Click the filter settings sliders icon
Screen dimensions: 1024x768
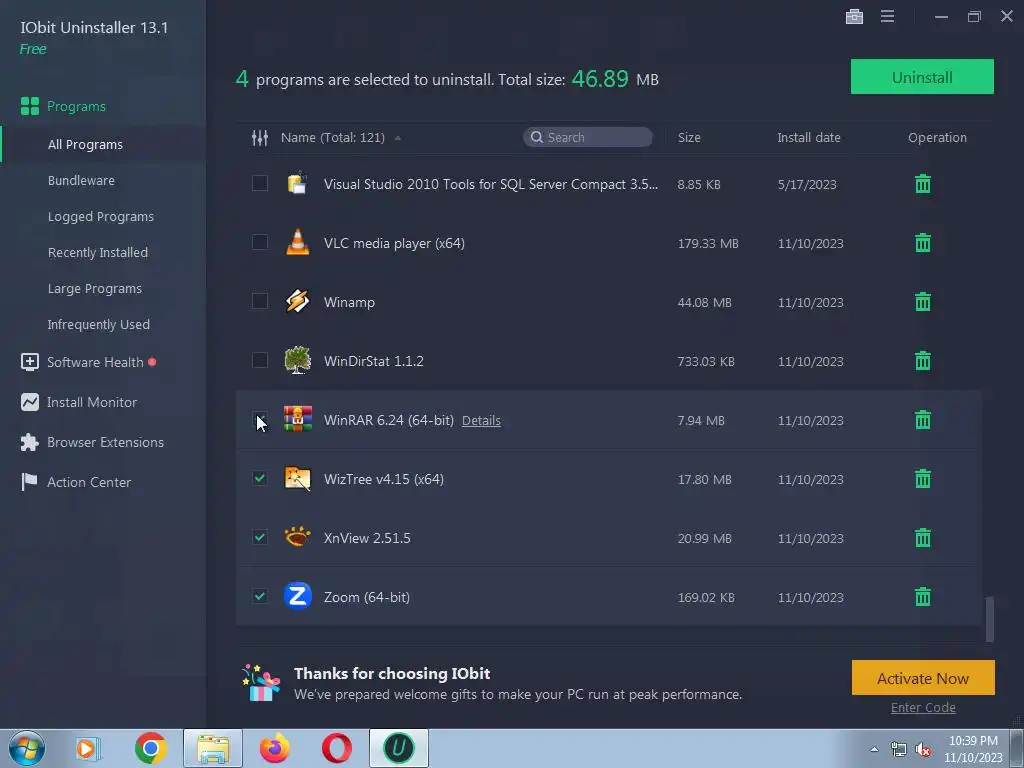260,138
